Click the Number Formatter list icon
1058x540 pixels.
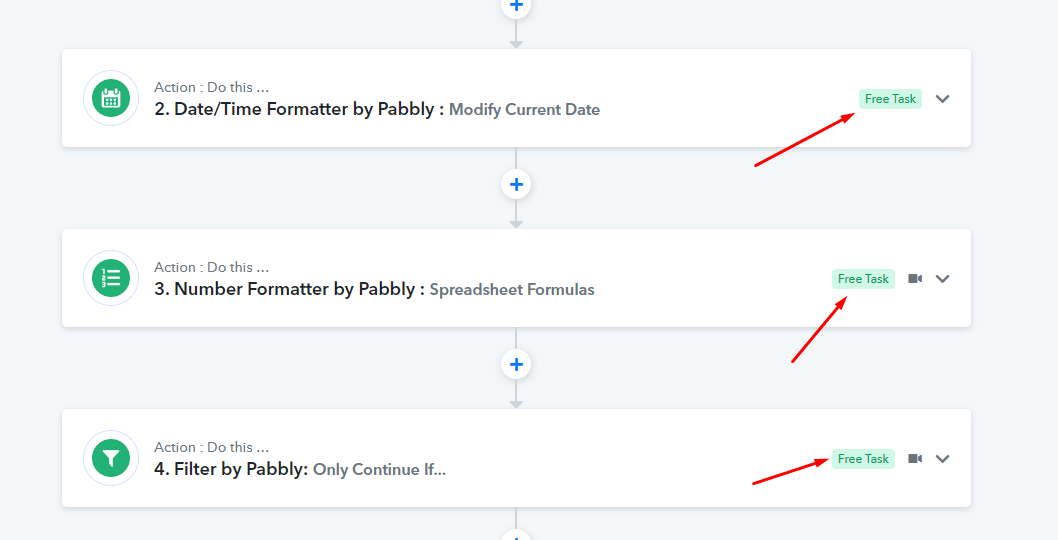point(111,278)
